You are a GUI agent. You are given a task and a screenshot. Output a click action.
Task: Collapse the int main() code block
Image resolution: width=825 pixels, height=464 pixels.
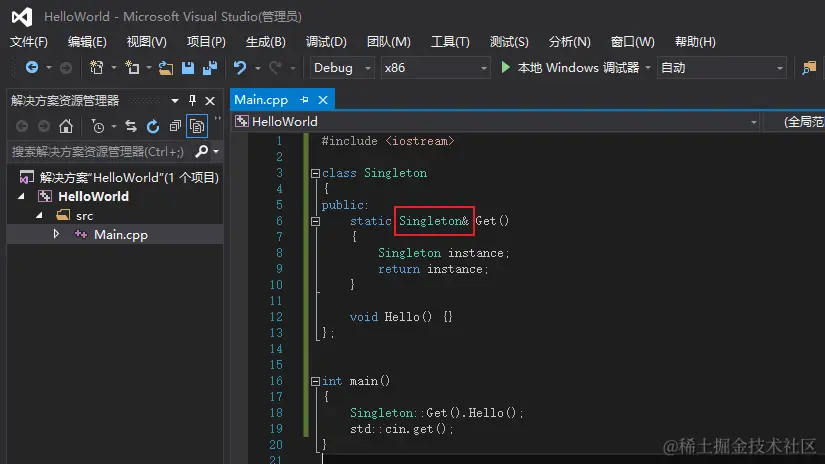click(315, 381)
